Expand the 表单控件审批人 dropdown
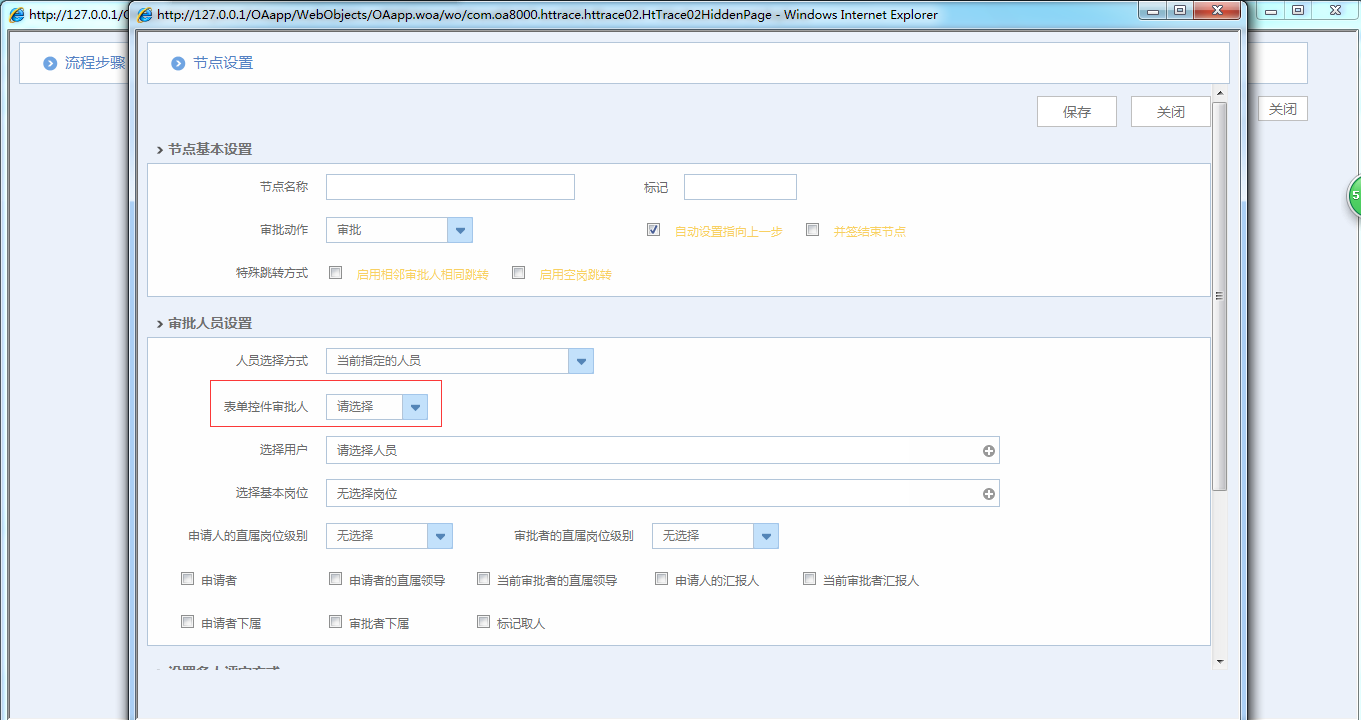 click(x=415, y=407)
